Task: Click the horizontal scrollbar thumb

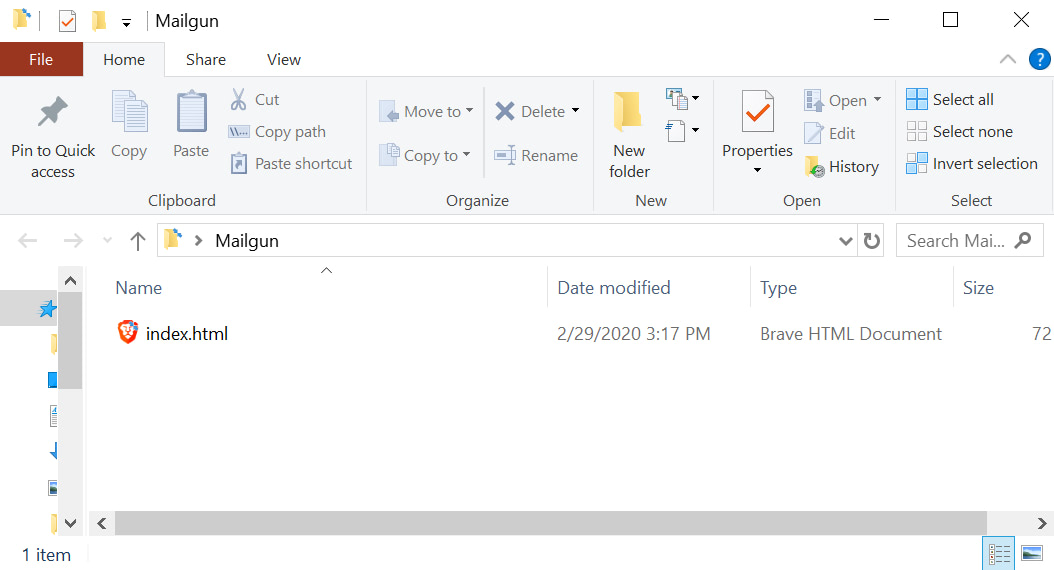Action: (x=551, y=523)
